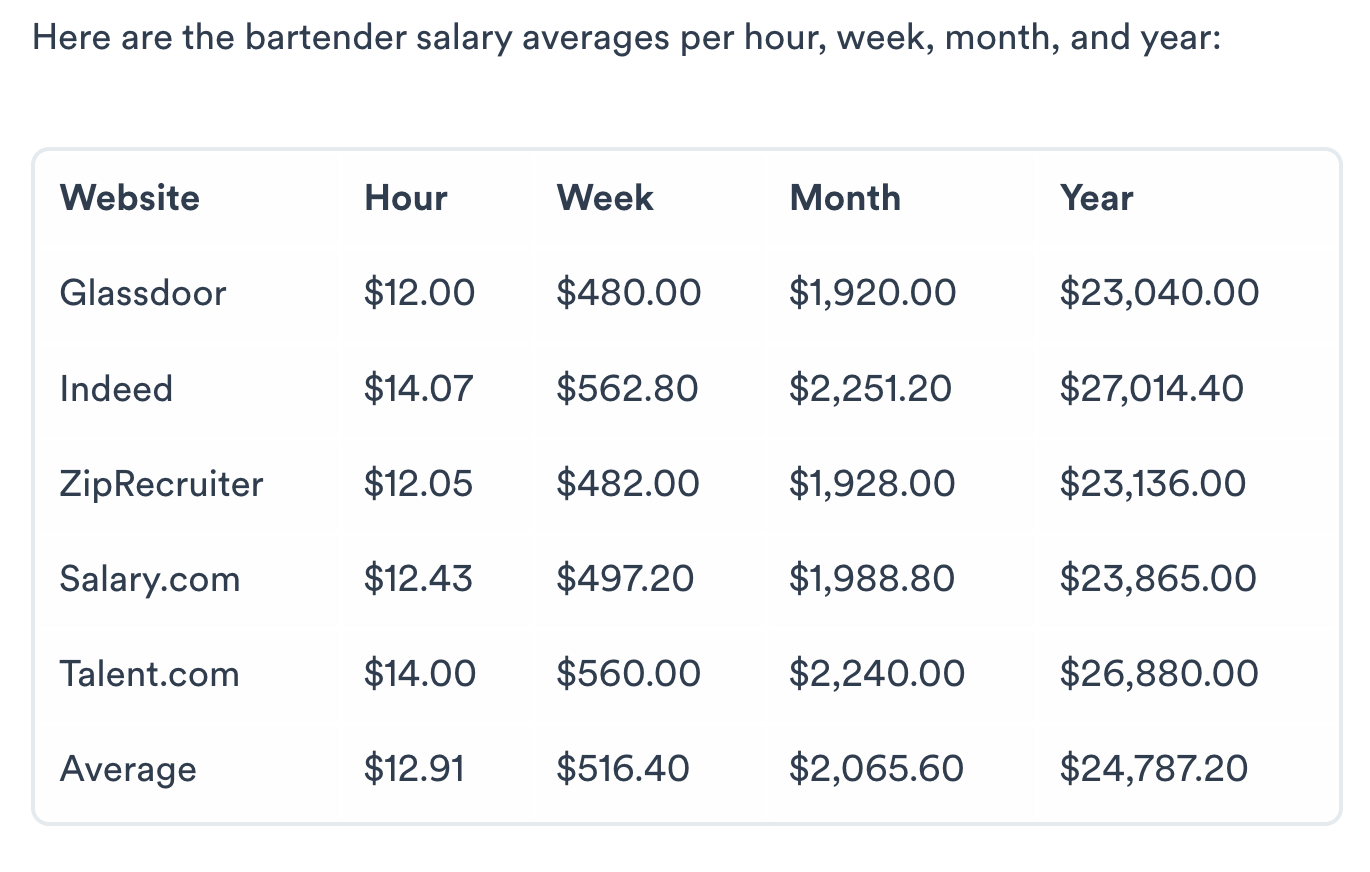Click Indeed's $562.80 weekly cell
This screenshot has height=872, width=1370.
point(628,388)
